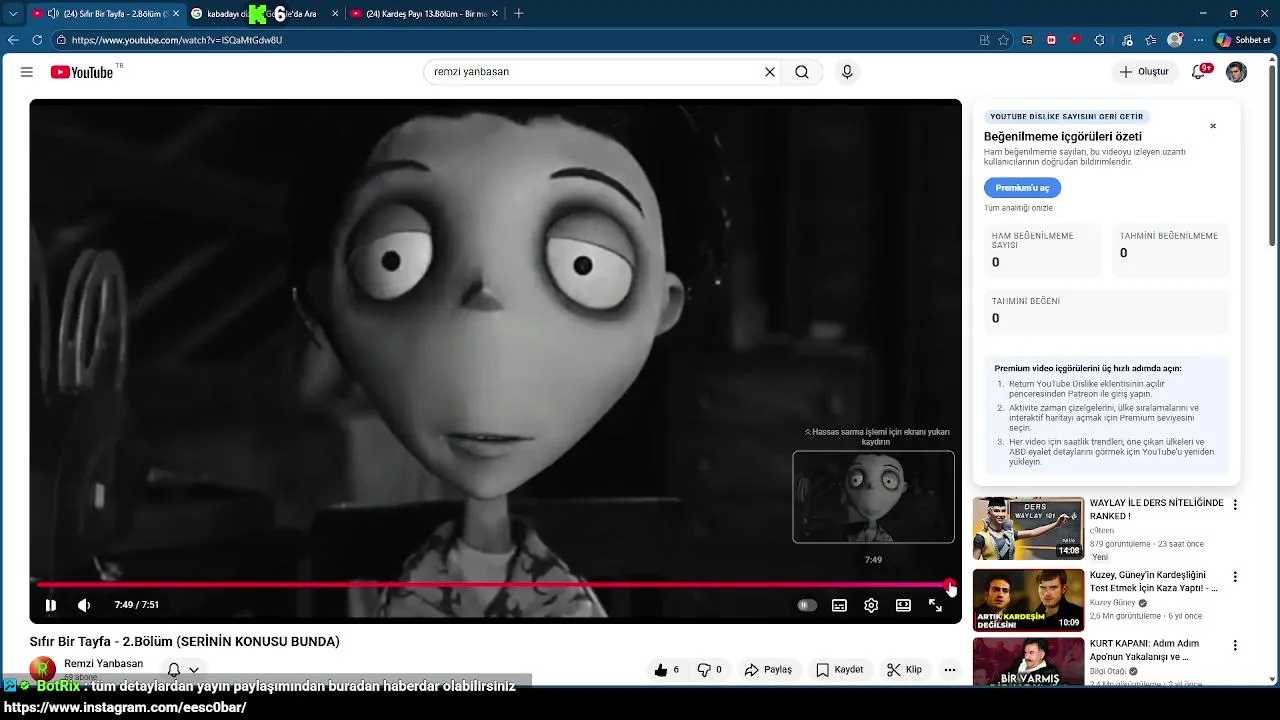This screenshot has width=1280, height=720.
Task: Save the video with Kaydet
Action: (x=839, y=670)
